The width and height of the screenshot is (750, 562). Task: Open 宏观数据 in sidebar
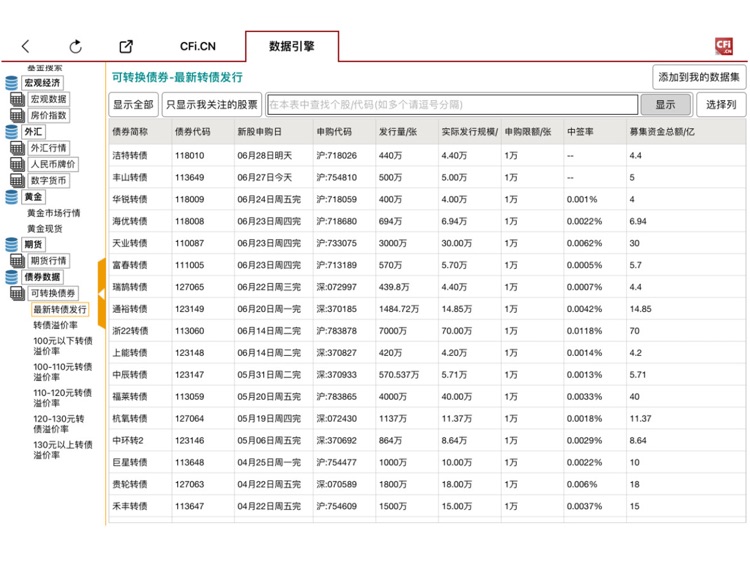pyautogui.click(x=49, y=99)
